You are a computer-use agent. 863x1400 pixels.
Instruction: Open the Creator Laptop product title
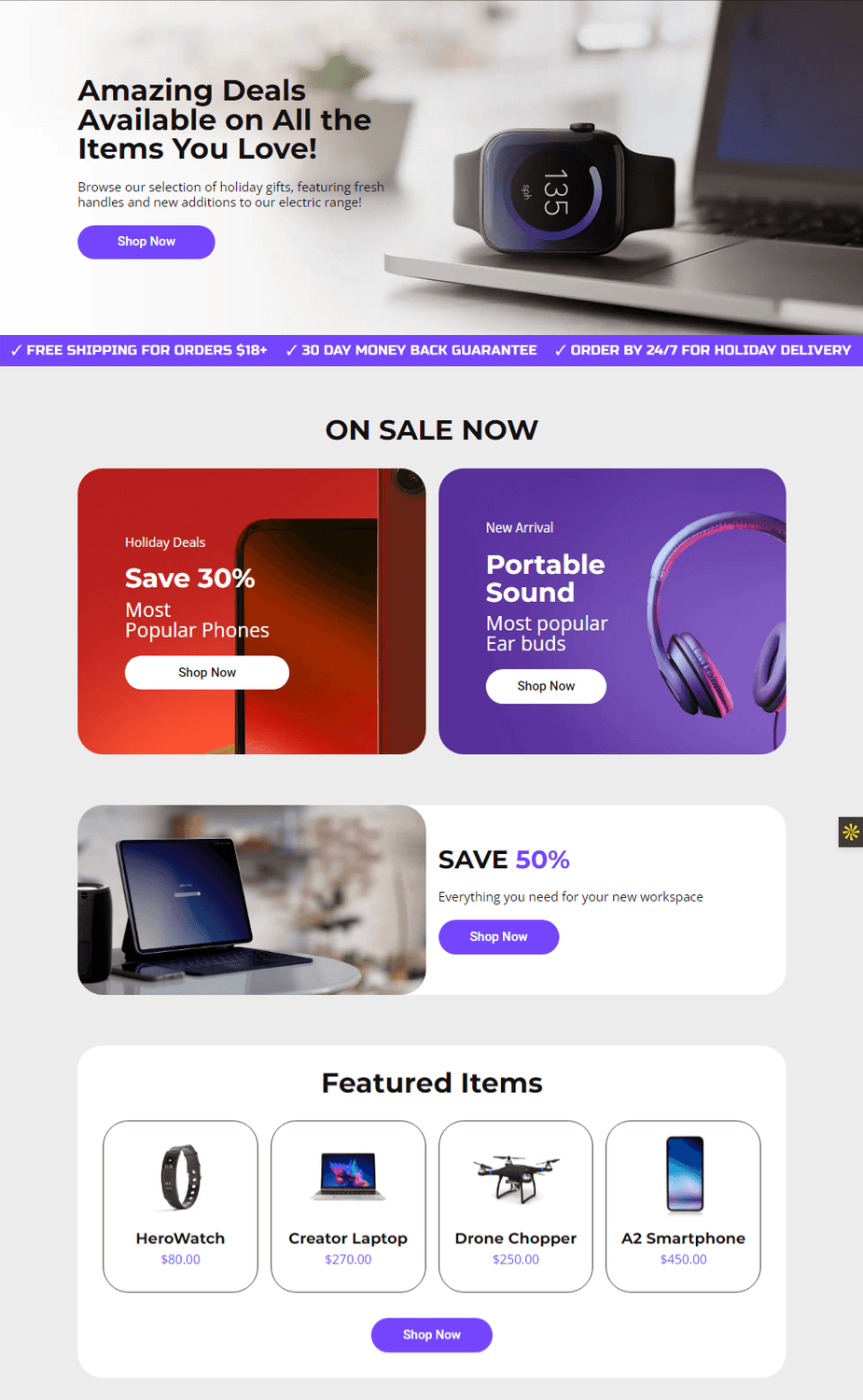point(348,1239)
